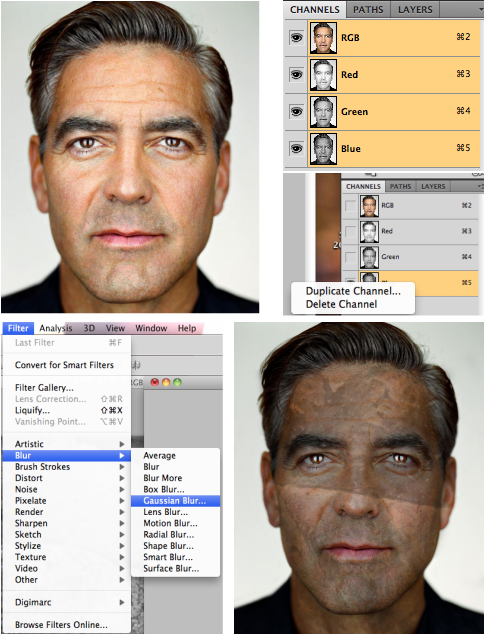Toggle Blue channel eye in top Channels panel
The image size is (485, 635).
pyautogui.click(x=296, y=149)
